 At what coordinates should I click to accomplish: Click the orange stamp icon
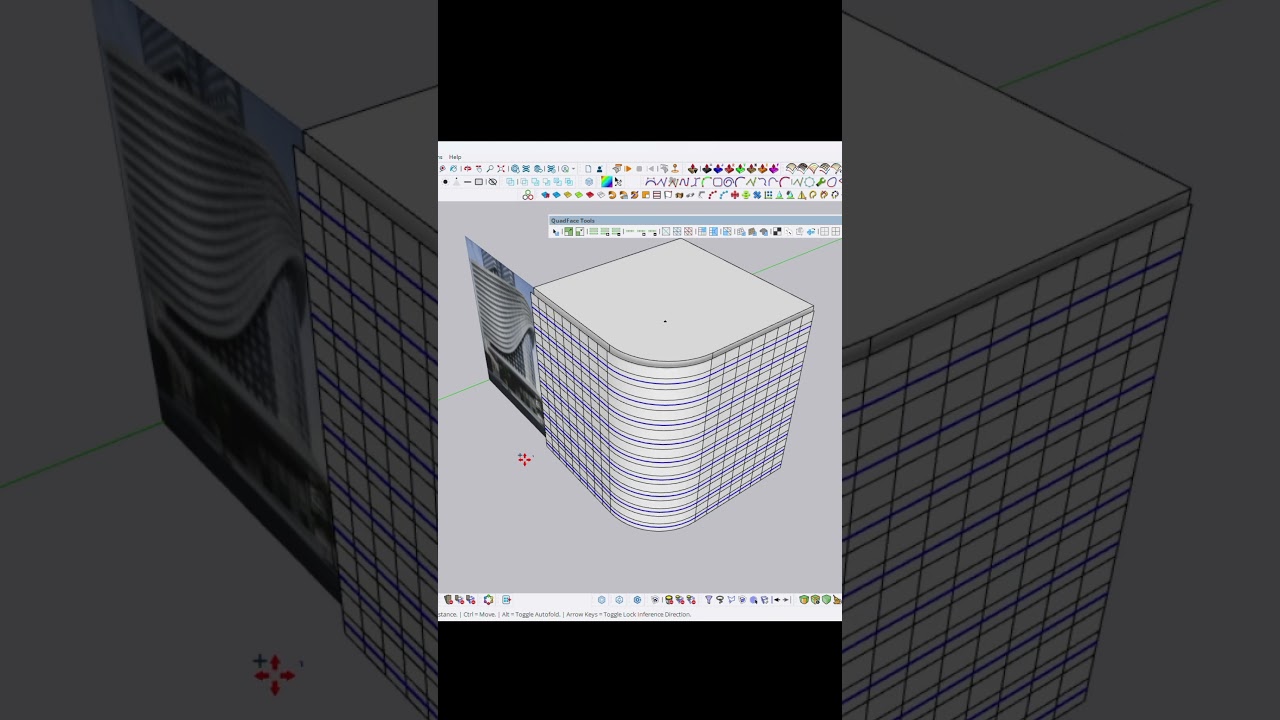(675, 169)
